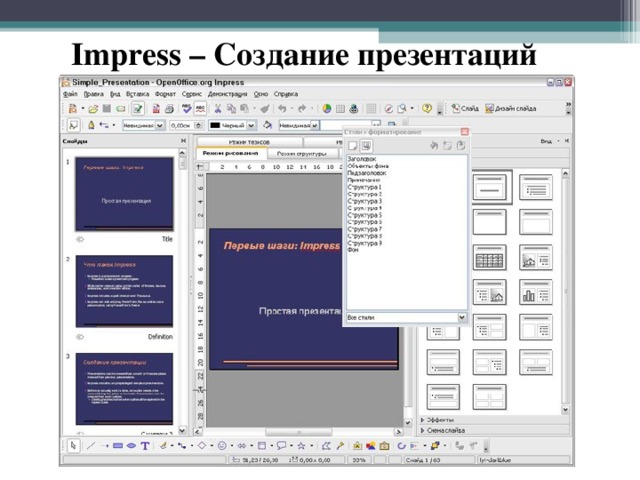
Task: Click the zoom percentage in status bar
Action: point(358,460)
